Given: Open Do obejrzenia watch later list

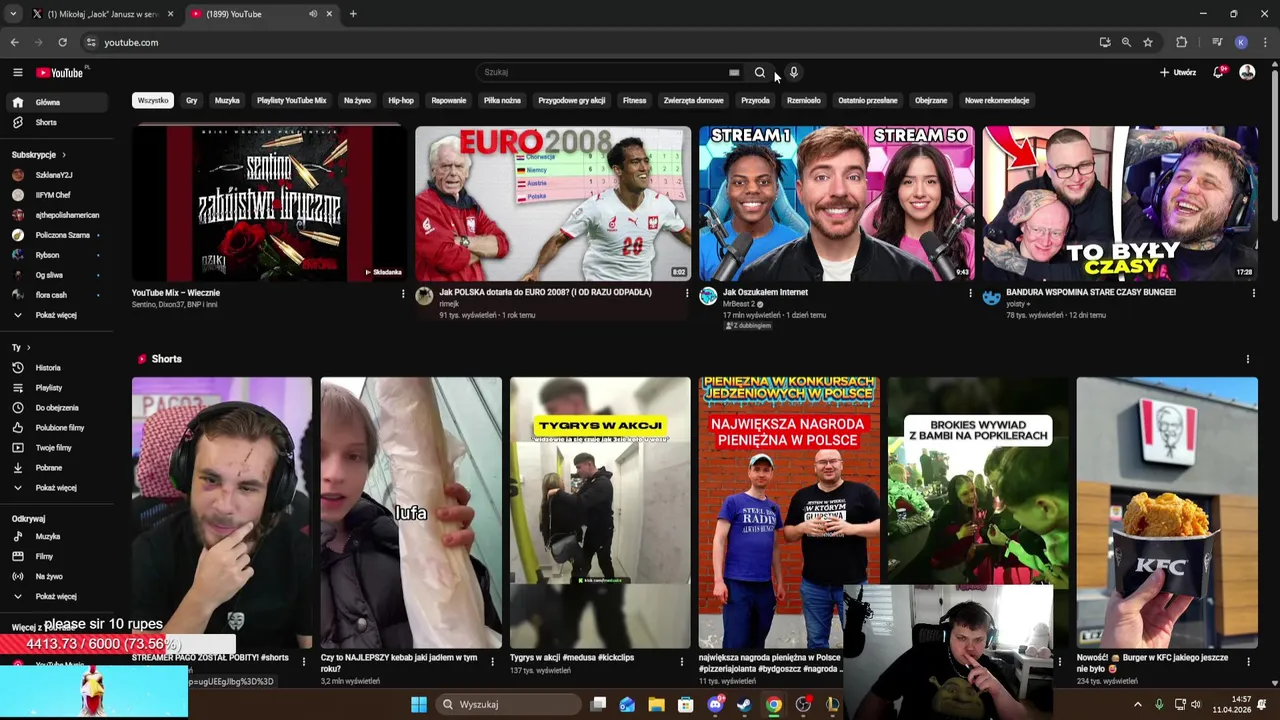Looking at the screenshot, I should [x=58, y=408].
